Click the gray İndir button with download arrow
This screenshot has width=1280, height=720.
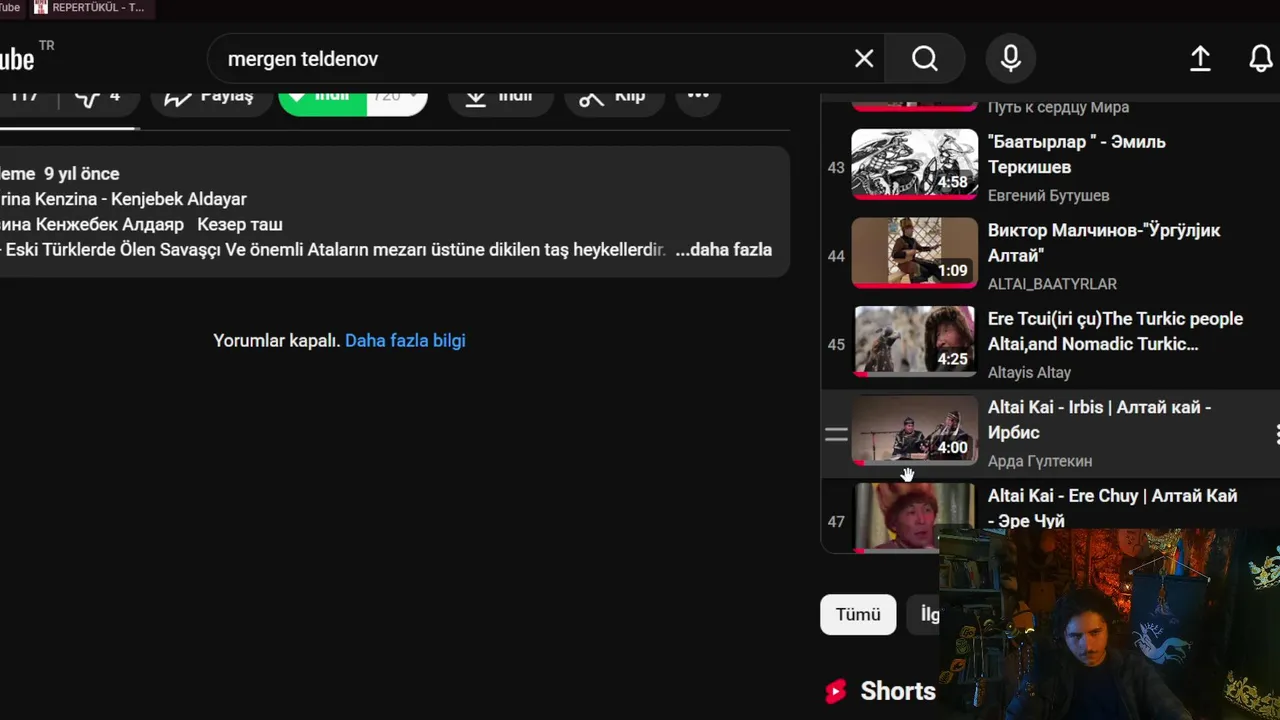coord(501,96)
